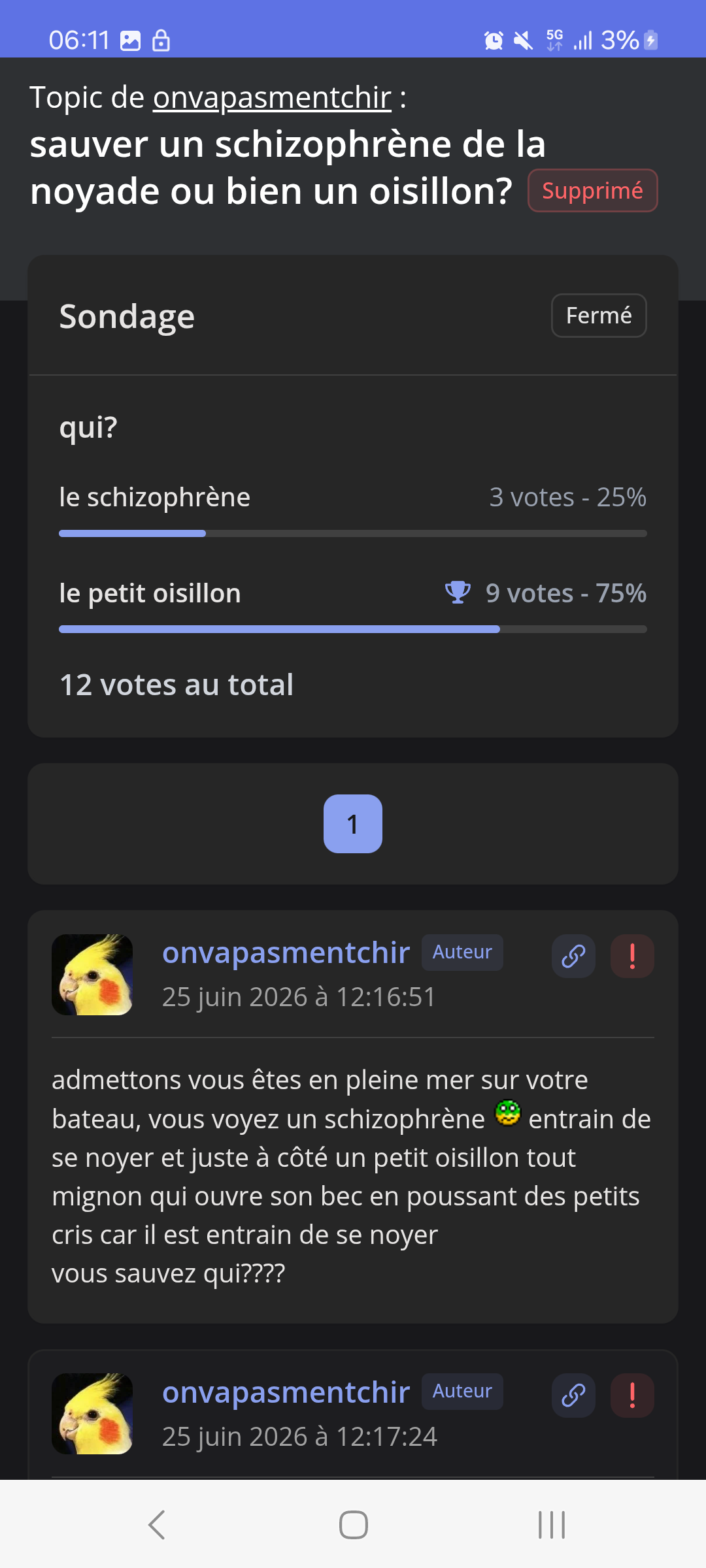Tap the second post's cockatiel avatar

(92, 1414)
